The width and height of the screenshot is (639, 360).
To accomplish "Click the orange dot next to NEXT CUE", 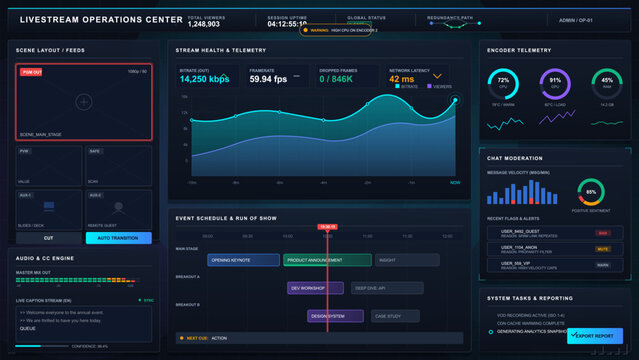I will tap(182, 338).
